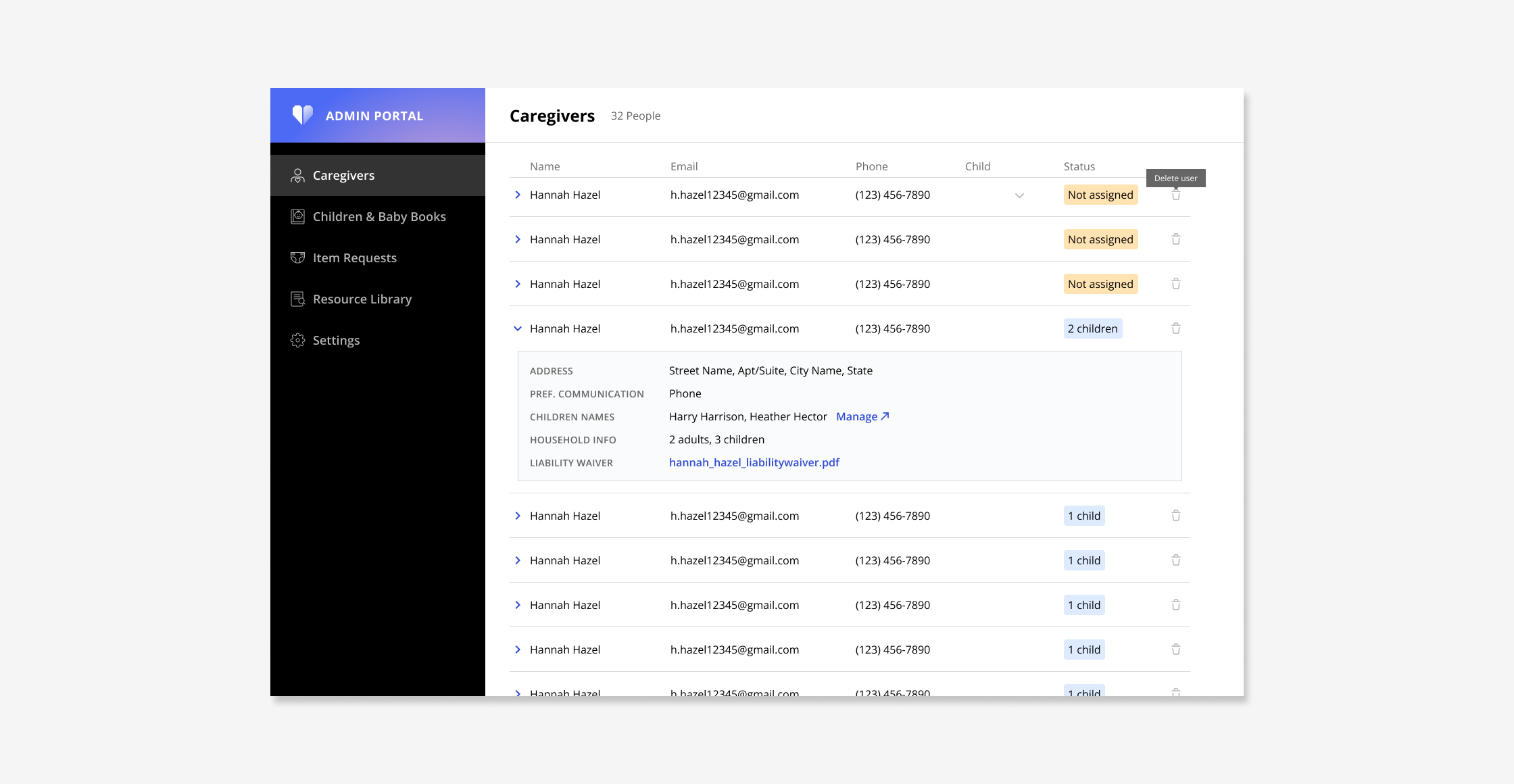Delete the first caregiver using trash icon
Image resolution: width=1514 pixels, height=784 pixels.
(x=1175, y=195)
